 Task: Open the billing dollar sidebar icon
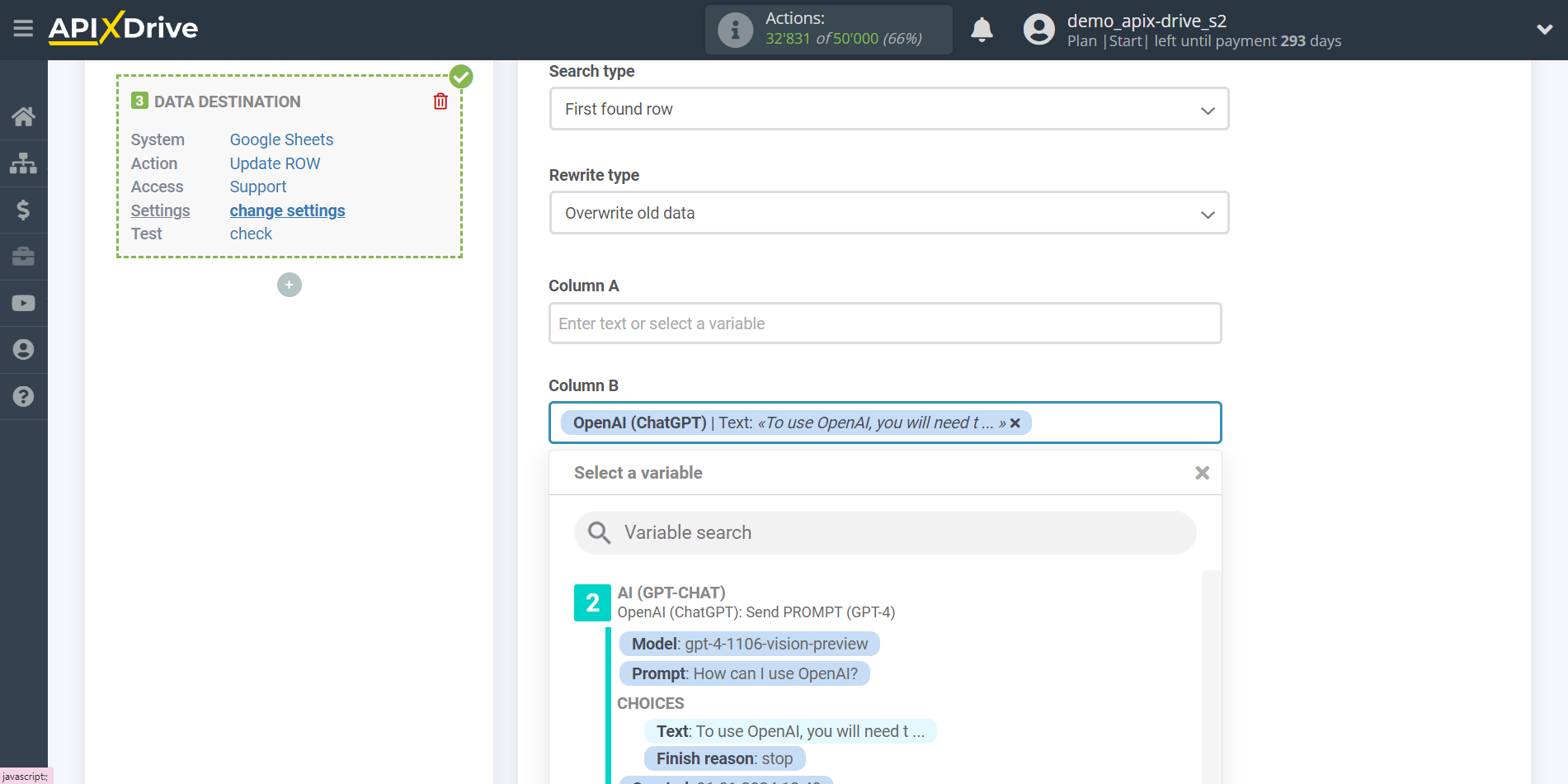pos(23,210)
